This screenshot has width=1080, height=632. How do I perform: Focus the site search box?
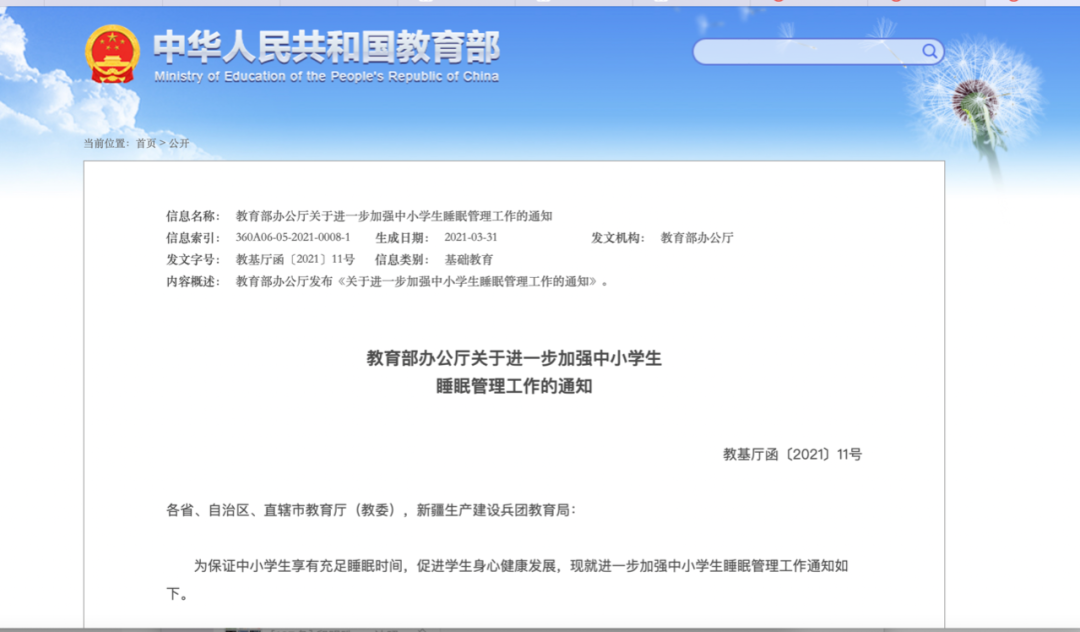[818, 52]
